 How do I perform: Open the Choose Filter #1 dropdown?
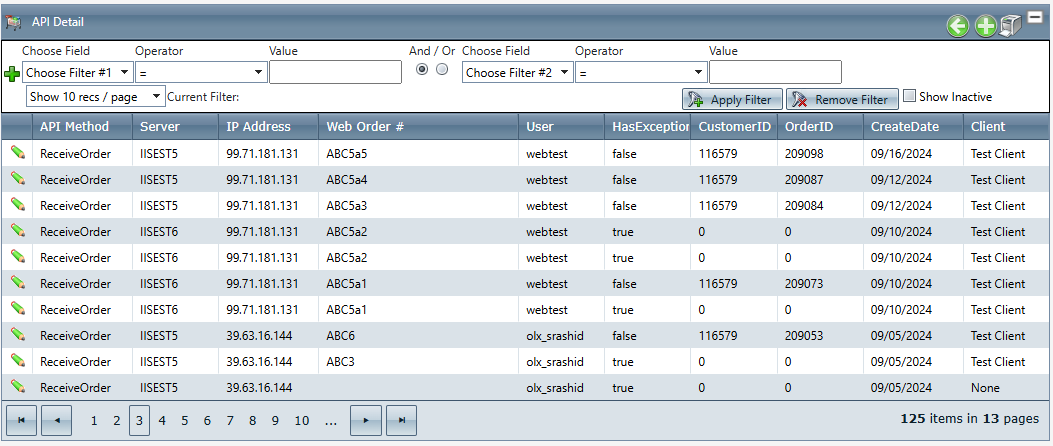coord(78,73)
